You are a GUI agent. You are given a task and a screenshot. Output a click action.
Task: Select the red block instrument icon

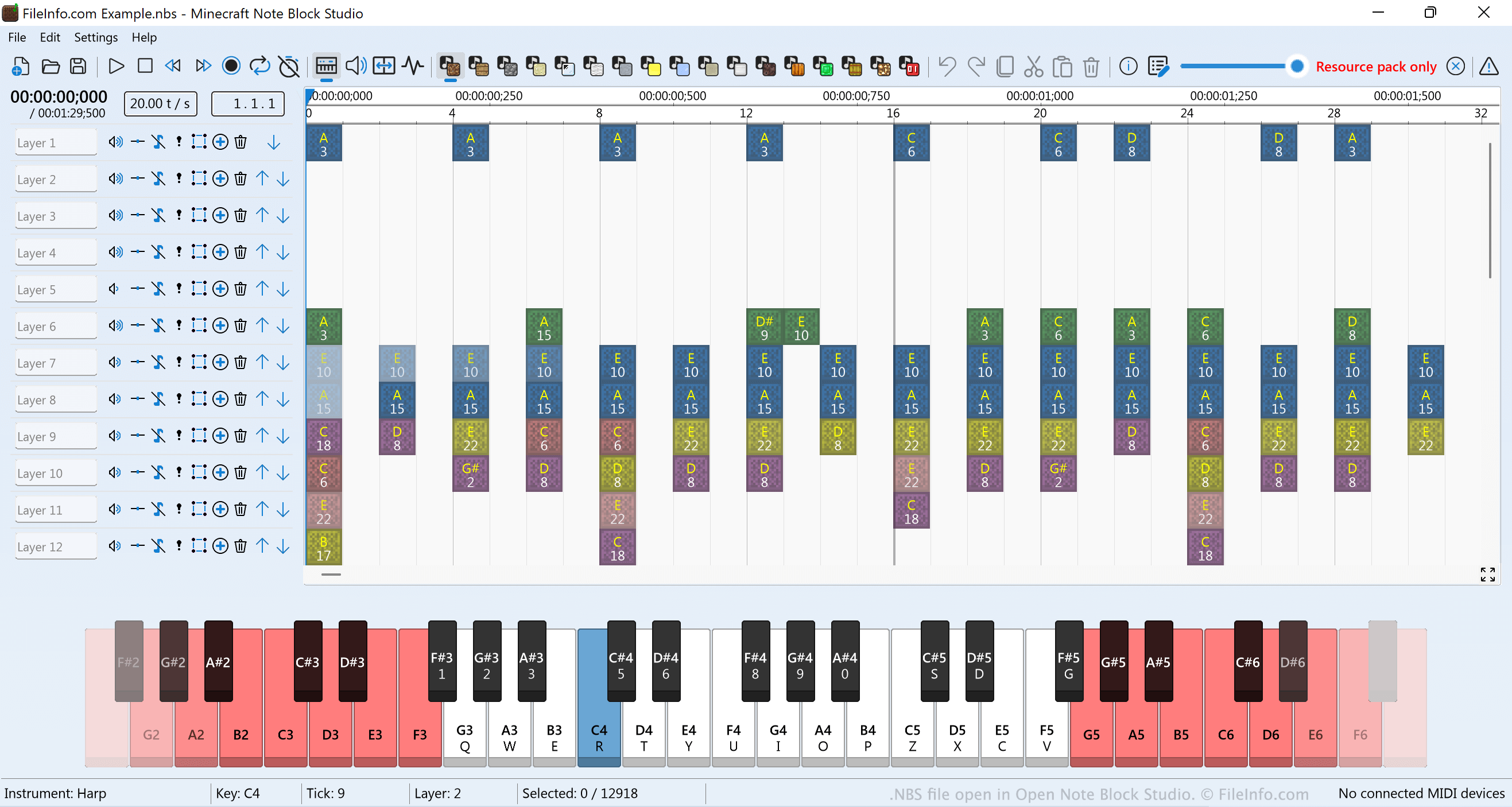click(910, 67)
